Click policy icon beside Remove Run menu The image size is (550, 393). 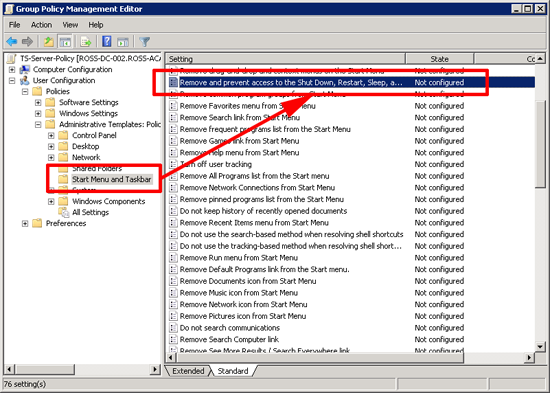[173, 258]
